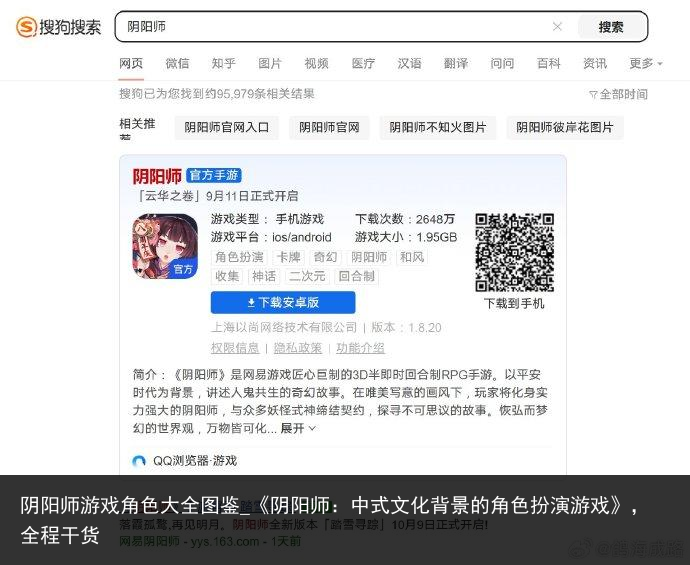Click the Sogou search logo
This screenshot has width=690, height=565.
tap(59, 27)
